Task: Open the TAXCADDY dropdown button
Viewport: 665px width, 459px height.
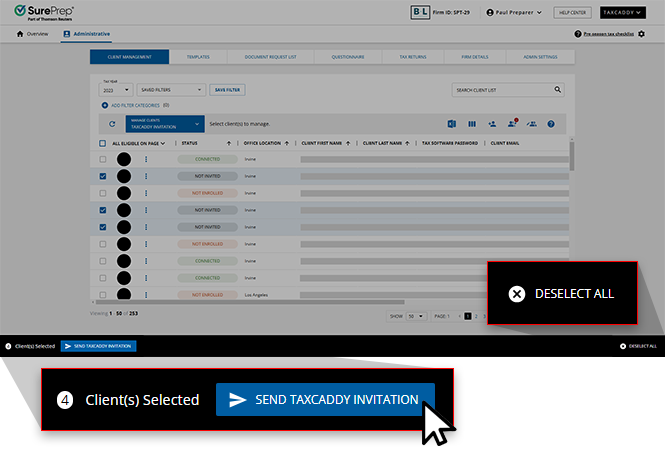Action: (x=623, y=13)
